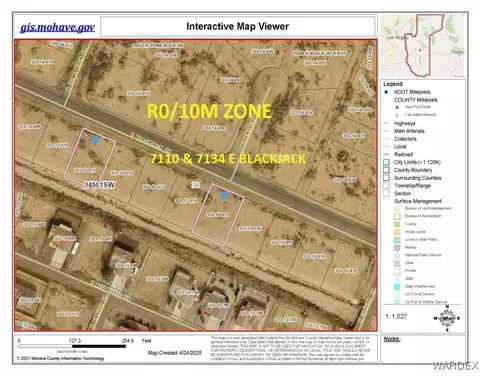Screen dimensions: 480x376
Task: Click the Military purple hatched symbol
Action: coord(397,247)
